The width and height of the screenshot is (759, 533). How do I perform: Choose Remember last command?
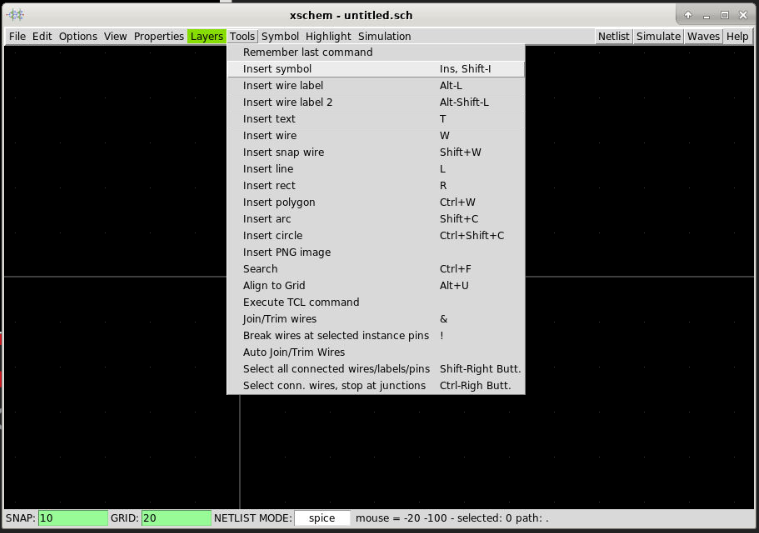[x=376, y=52]
